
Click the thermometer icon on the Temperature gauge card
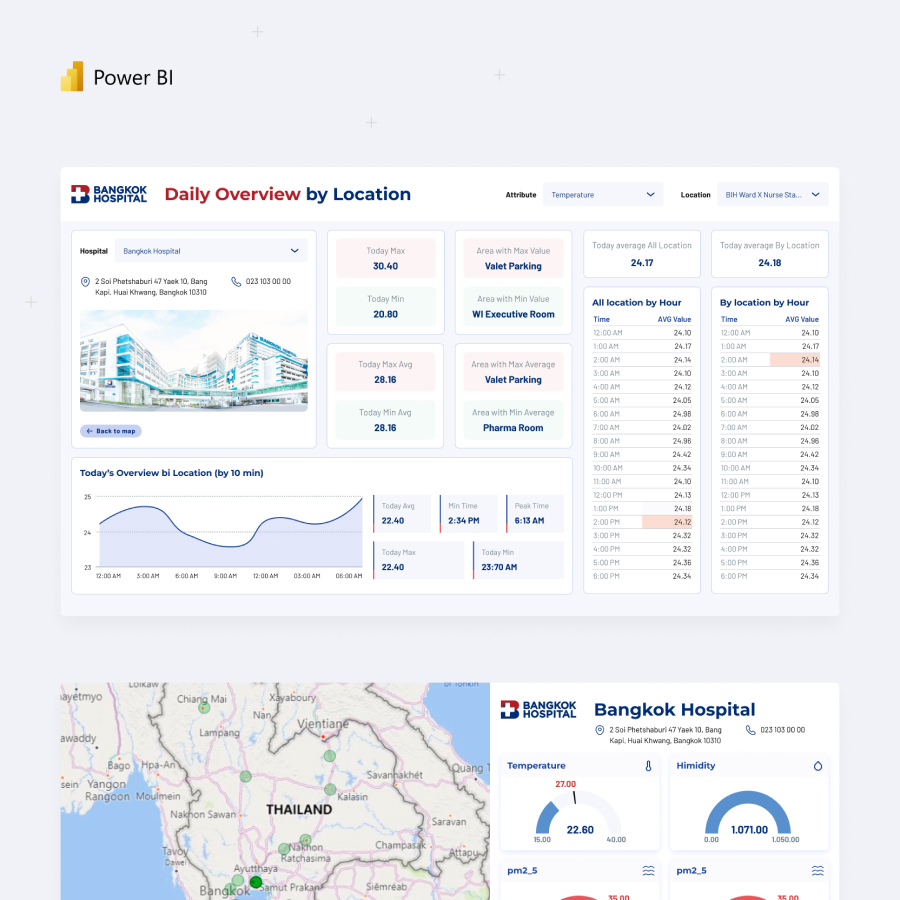pyautogui.click(x=649, y=766)
